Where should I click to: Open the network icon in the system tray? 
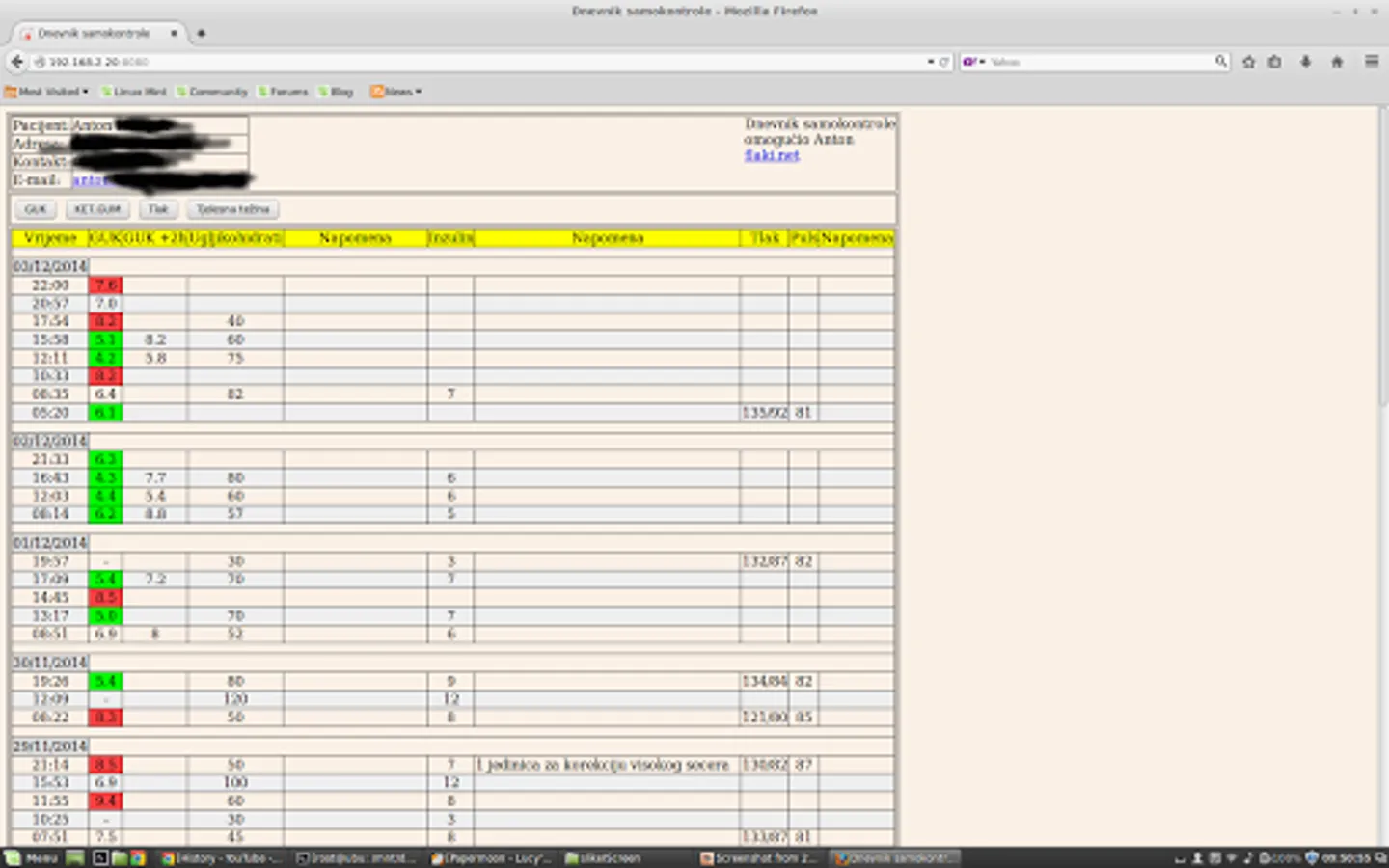tap(1231, 857)
